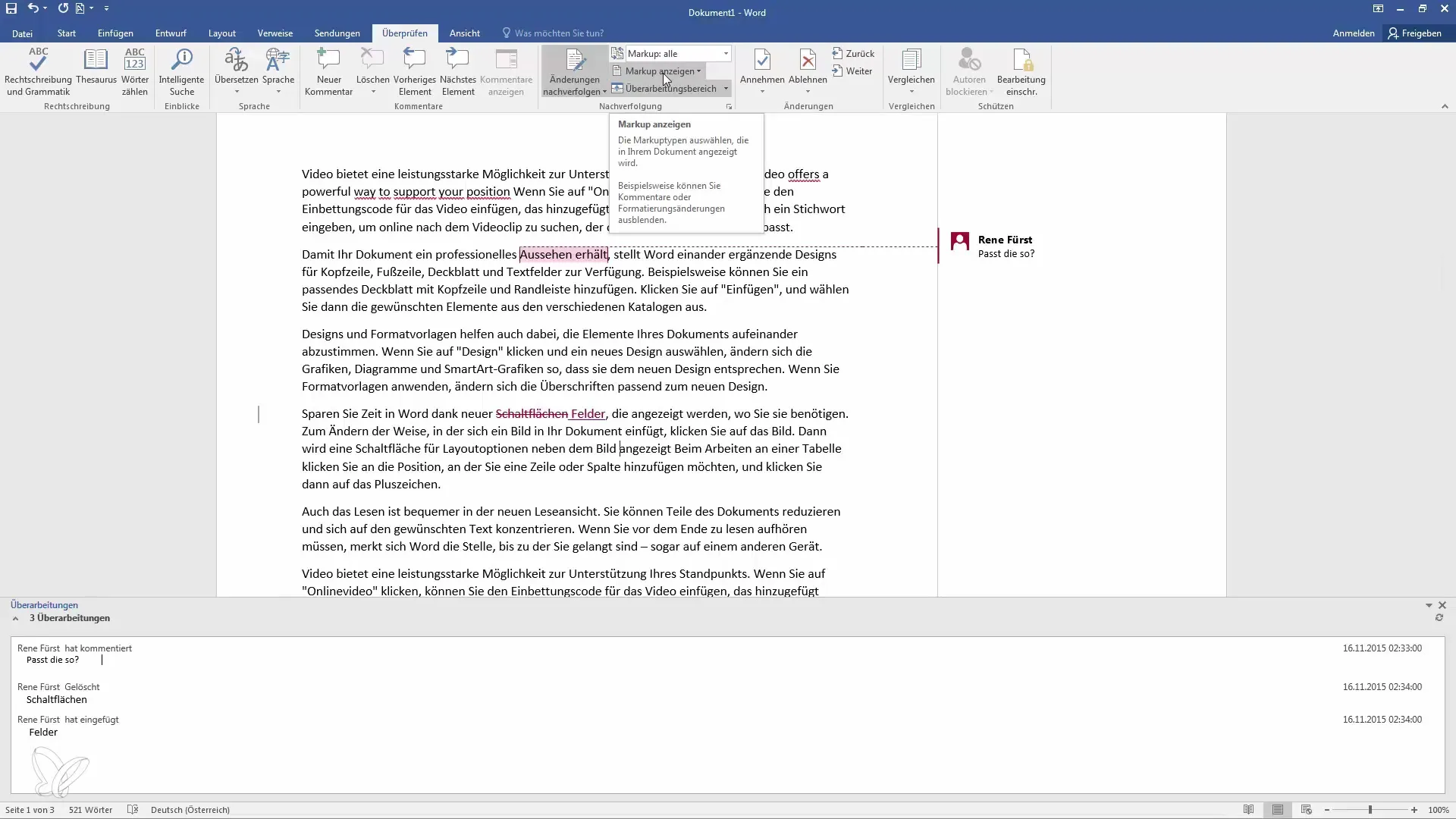
Task: Open Überarbeitungen pane options arrow
Action: pyautogui.click(x=1429, y=605)
